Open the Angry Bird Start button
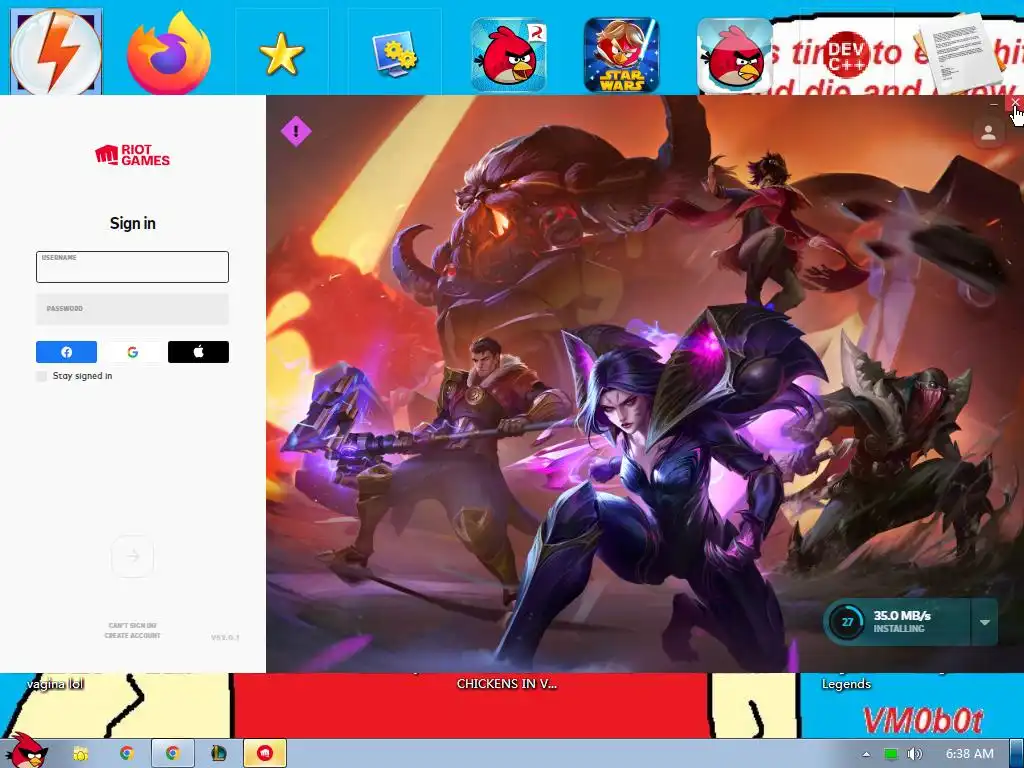1024x768 pixels. [27, 751]
